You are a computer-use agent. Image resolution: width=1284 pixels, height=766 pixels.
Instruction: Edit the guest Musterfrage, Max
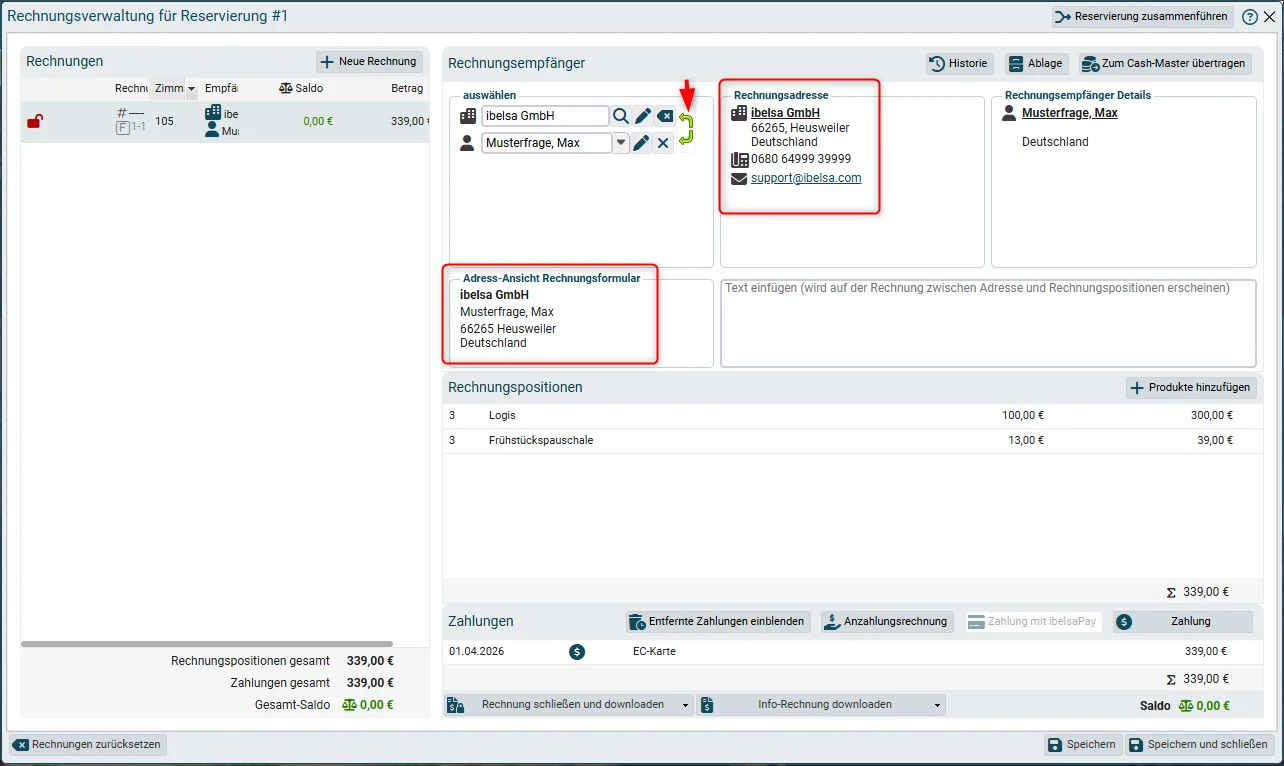coord(642,143)
